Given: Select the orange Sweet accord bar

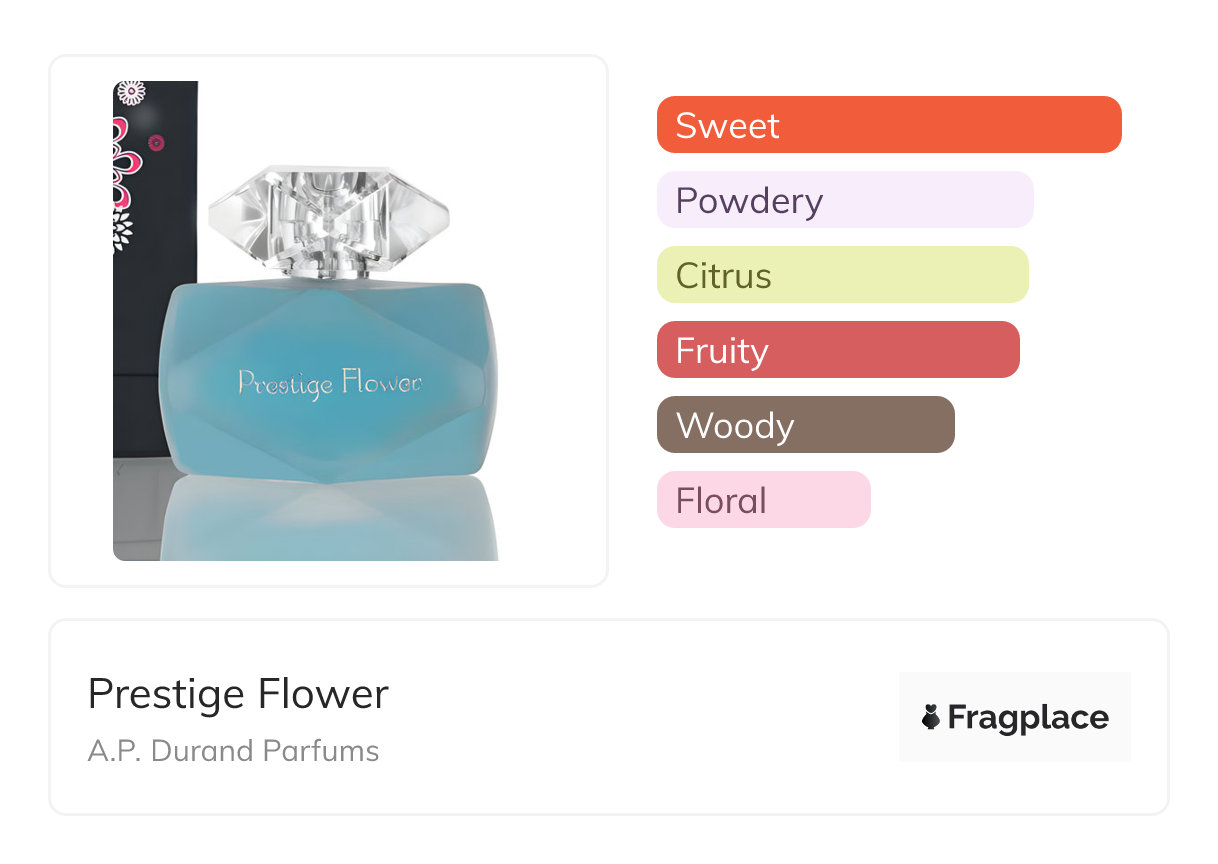Looking at the screenshot, I should click(889, 125).
